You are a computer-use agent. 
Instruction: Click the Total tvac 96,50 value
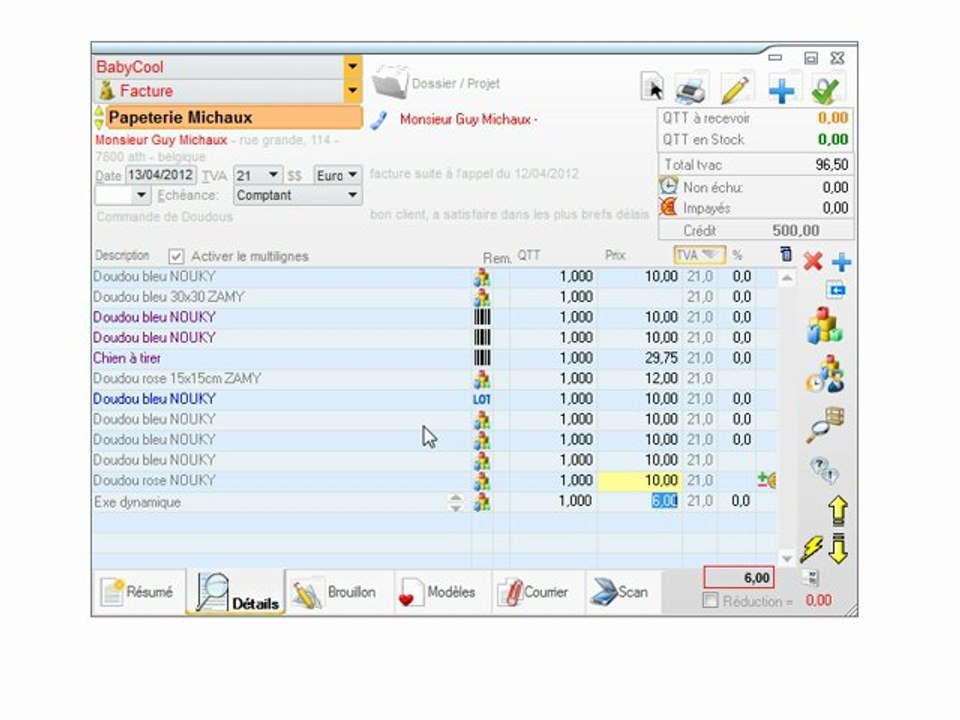831,165
